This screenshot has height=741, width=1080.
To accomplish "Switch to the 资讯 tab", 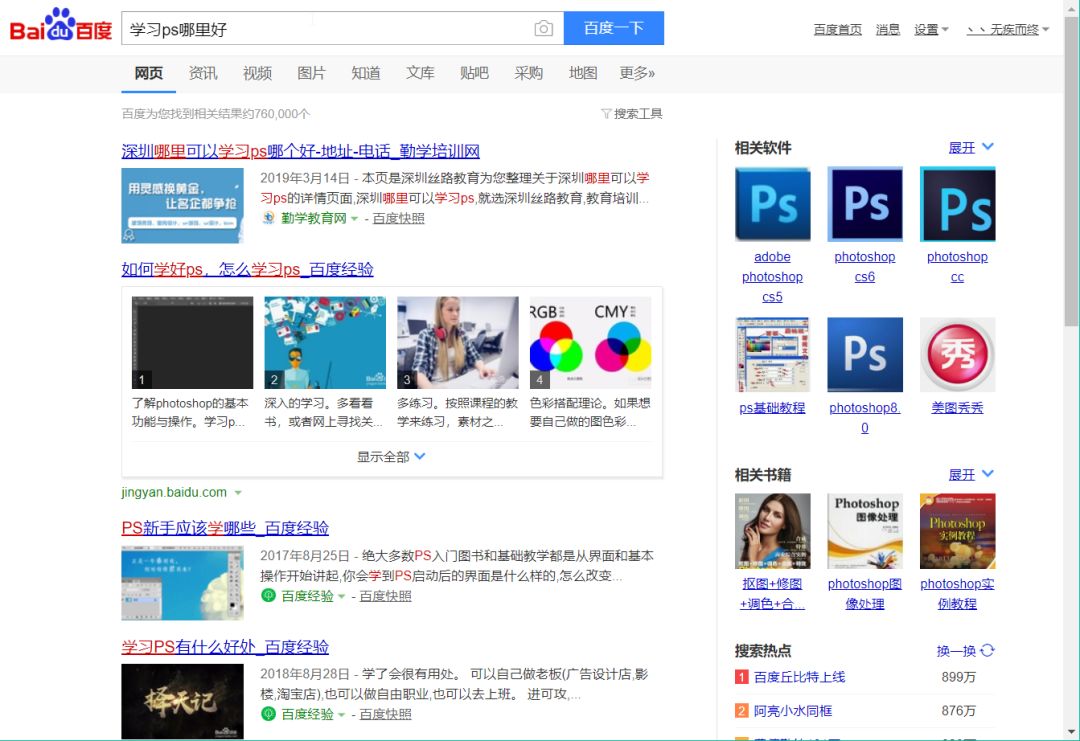I will click(x=203, y=73).
